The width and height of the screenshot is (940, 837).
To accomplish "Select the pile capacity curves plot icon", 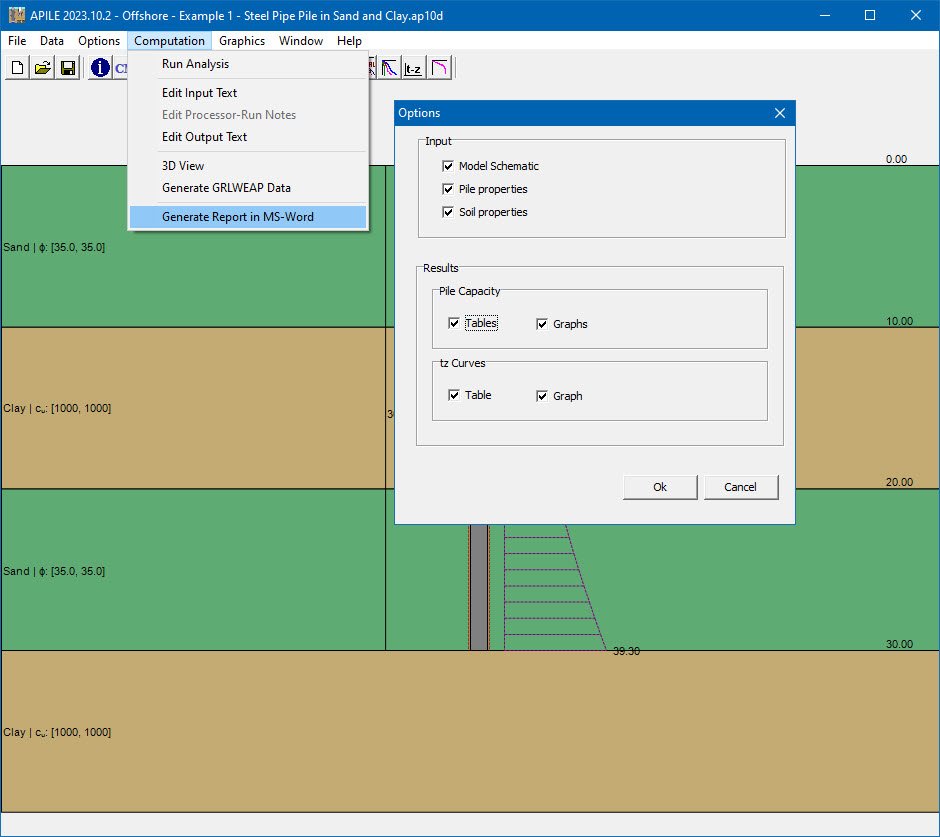I will pos(388,67).
